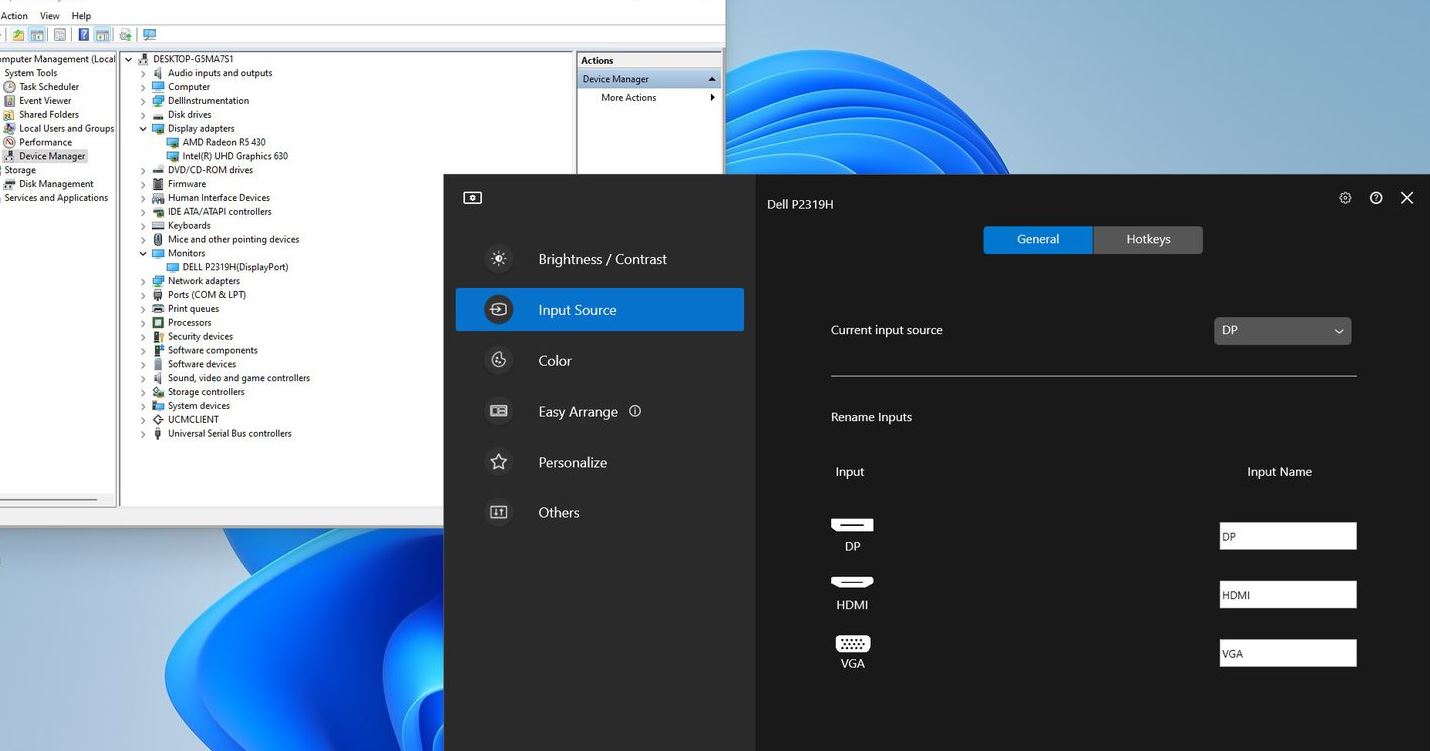Switch to the General tab
The image size is (1430, 751).
click(x=1038, y=240)
